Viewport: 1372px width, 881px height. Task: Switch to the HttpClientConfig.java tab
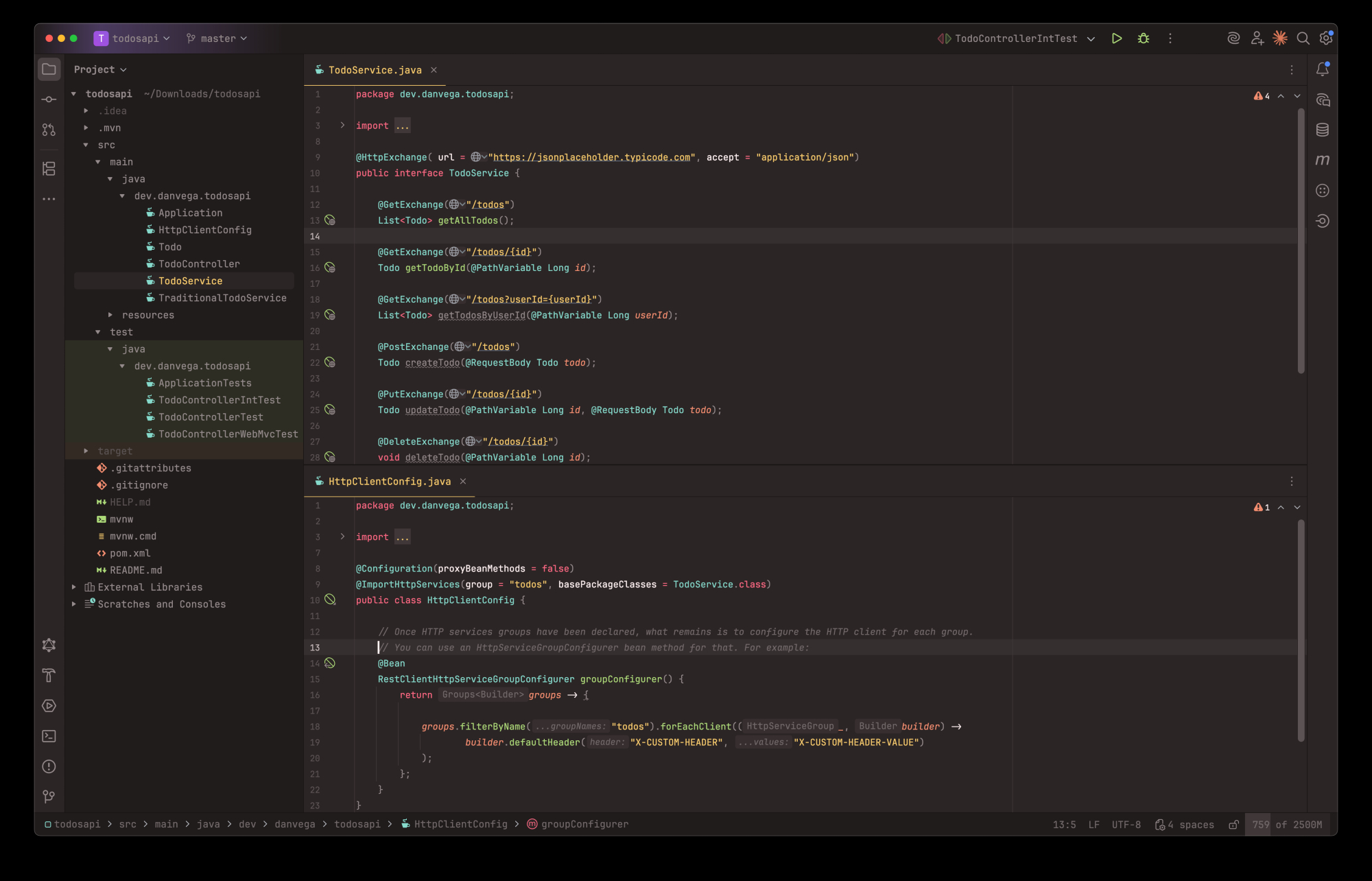pyautogui.click(x=389, y=482)
